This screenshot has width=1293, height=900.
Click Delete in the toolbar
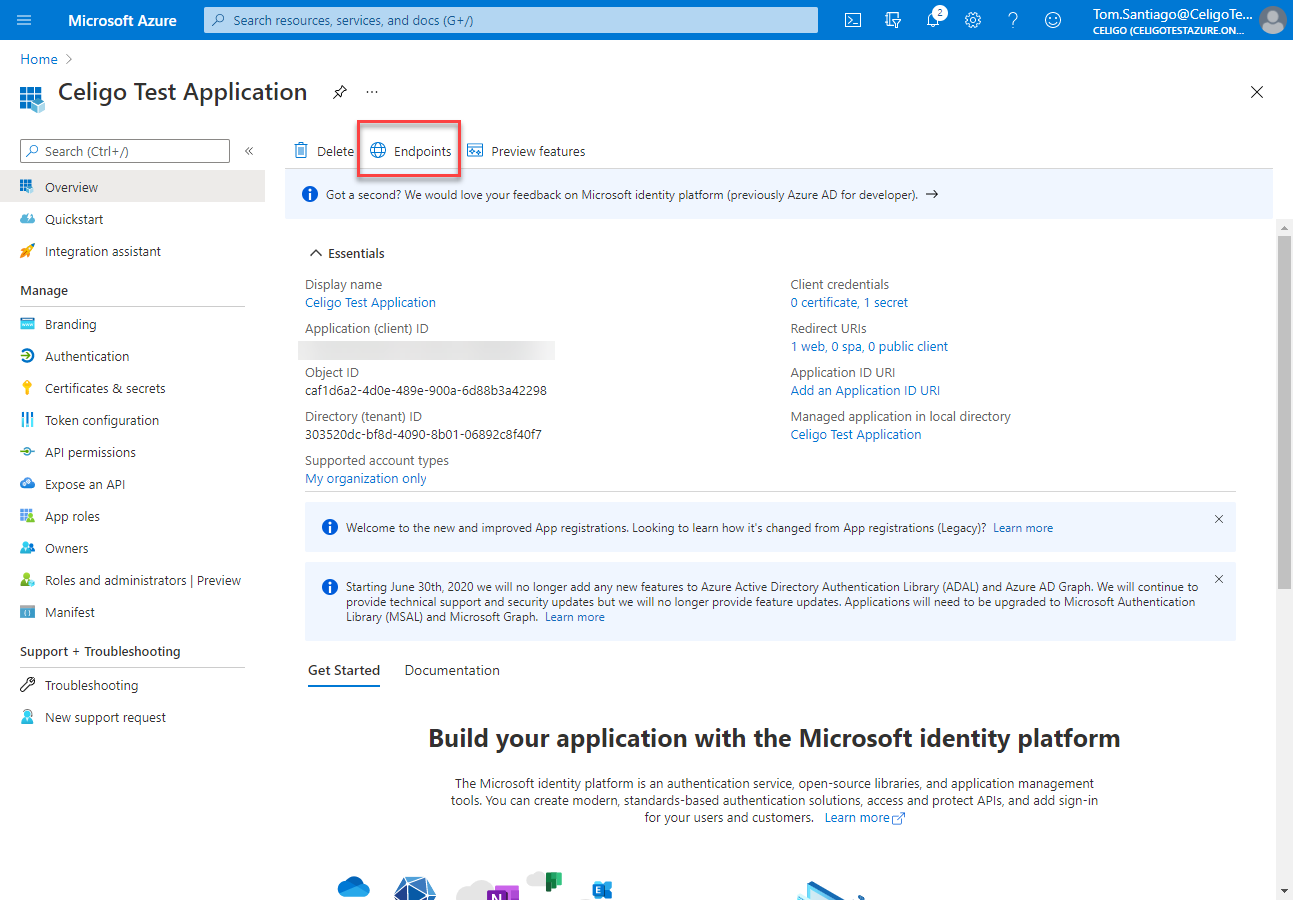(x=324, y=151)
